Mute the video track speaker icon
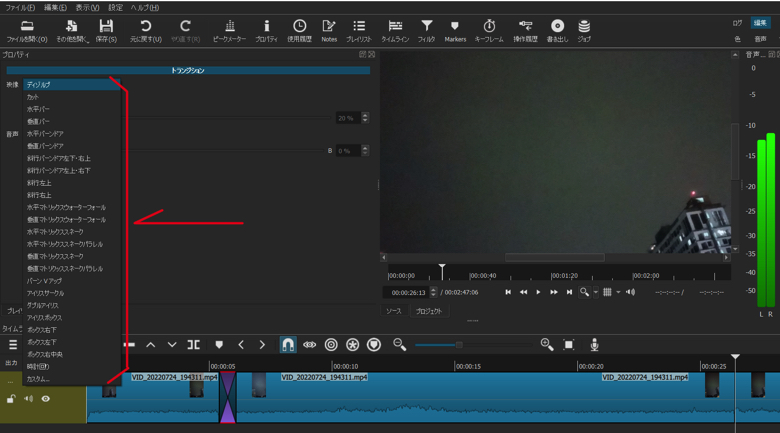Viewport: 780px width, 433px height. click(28, 399)
